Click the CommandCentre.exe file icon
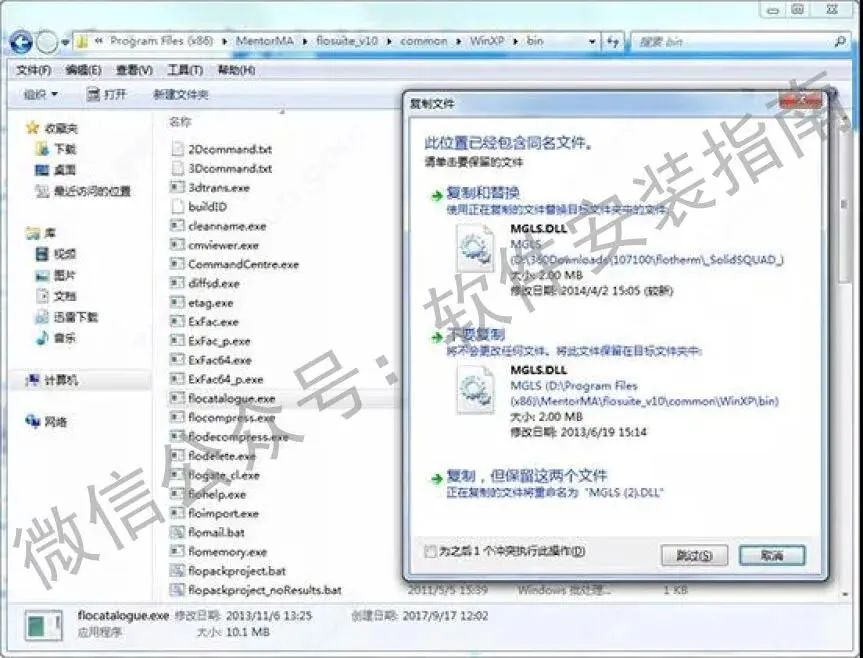 (177, 264)
